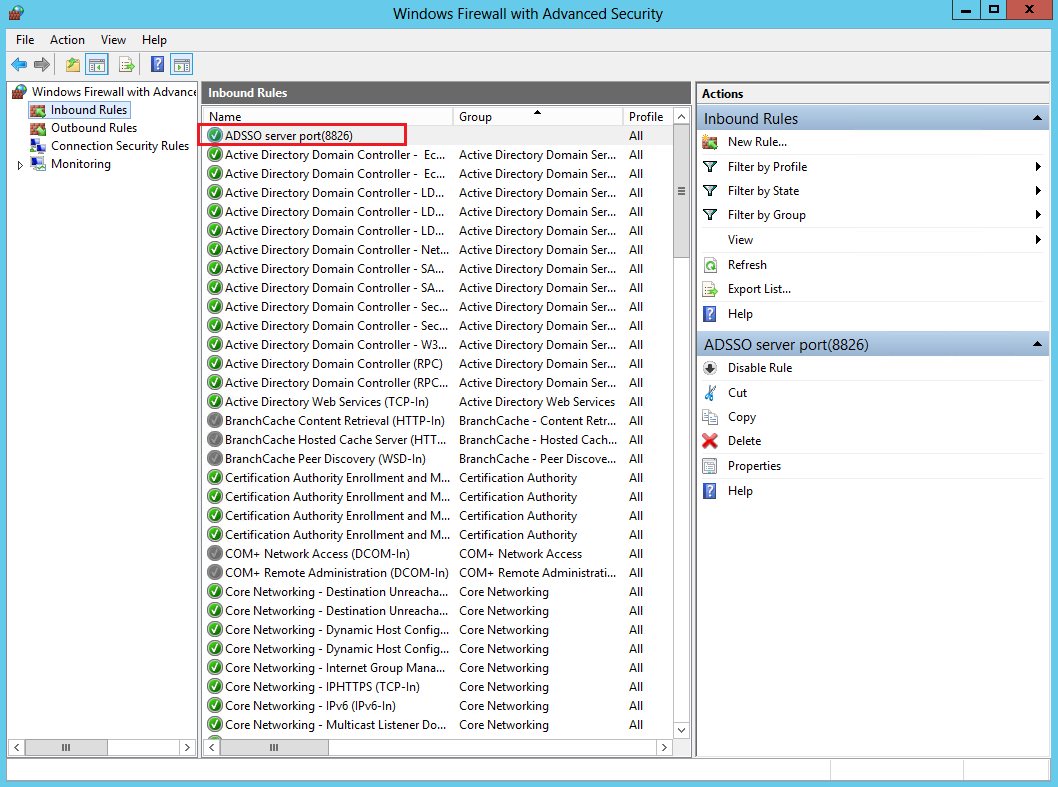
Task: Click the New Rule icon in Actions
Action: tap(710, 142)
